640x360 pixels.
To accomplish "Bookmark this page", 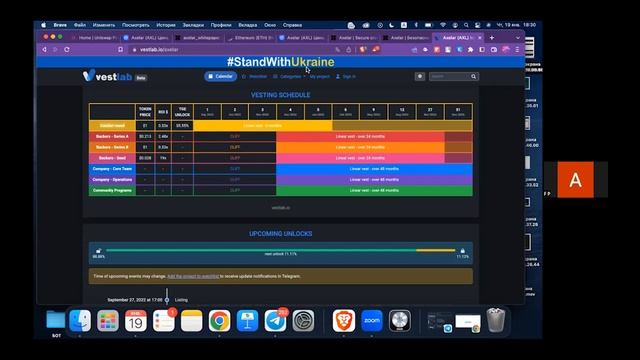I will tap(120, 49).
